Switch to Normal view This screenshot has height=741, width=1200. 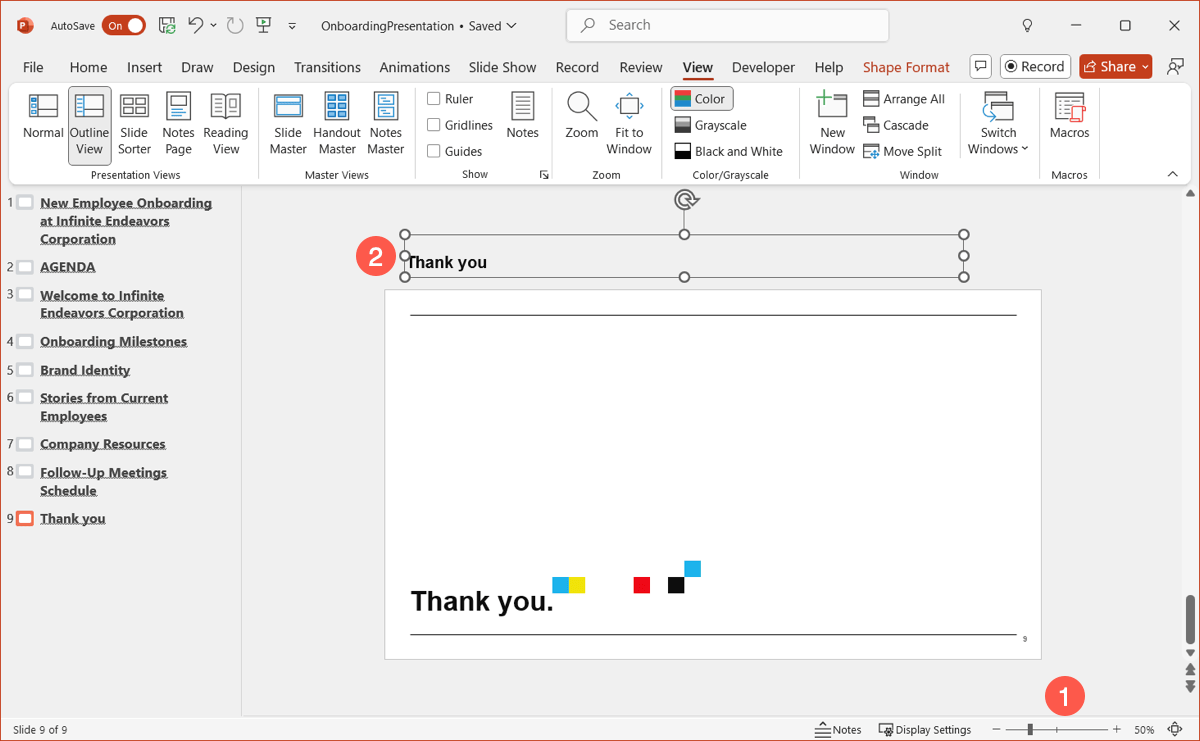tap(43, 118)
